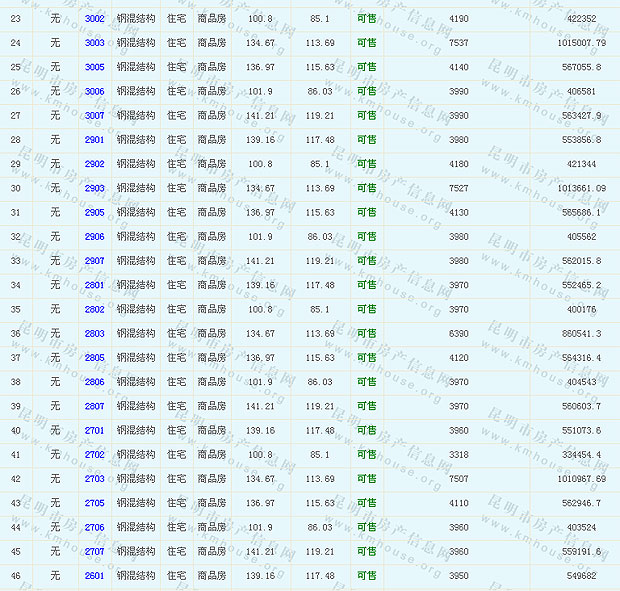Select room 2801 link
The width and height of the screenshot is (620, 591).
[x=94, y=285]
